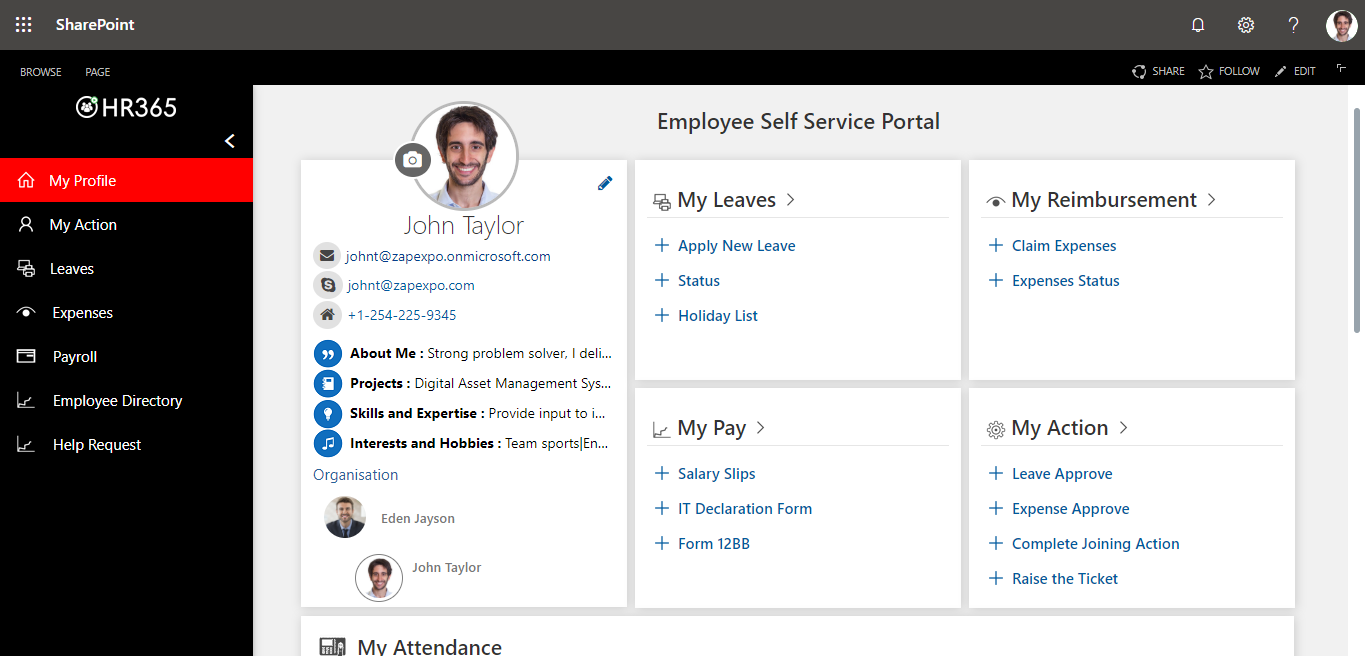Switch to the BROWSE ribbon tab
Viewport: 1365px width, 656px height.
(41, 72)
